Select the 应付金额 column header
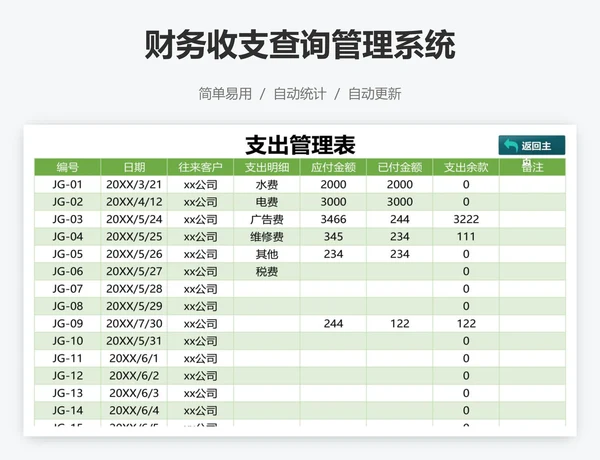Screen dimensions: 600x460 tap(333, 167)
